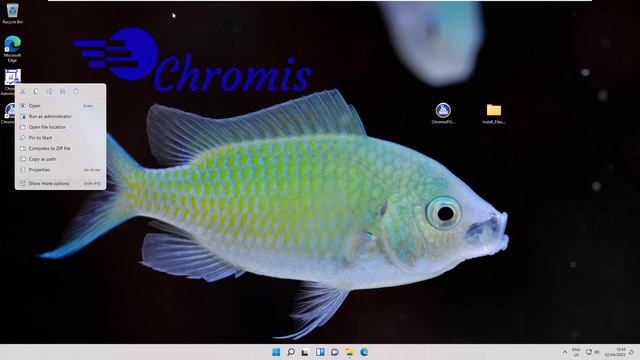Click the ENG US language indicator
Image resolution: width=640 pixels, height=360 pixels.
click(576, 352)
